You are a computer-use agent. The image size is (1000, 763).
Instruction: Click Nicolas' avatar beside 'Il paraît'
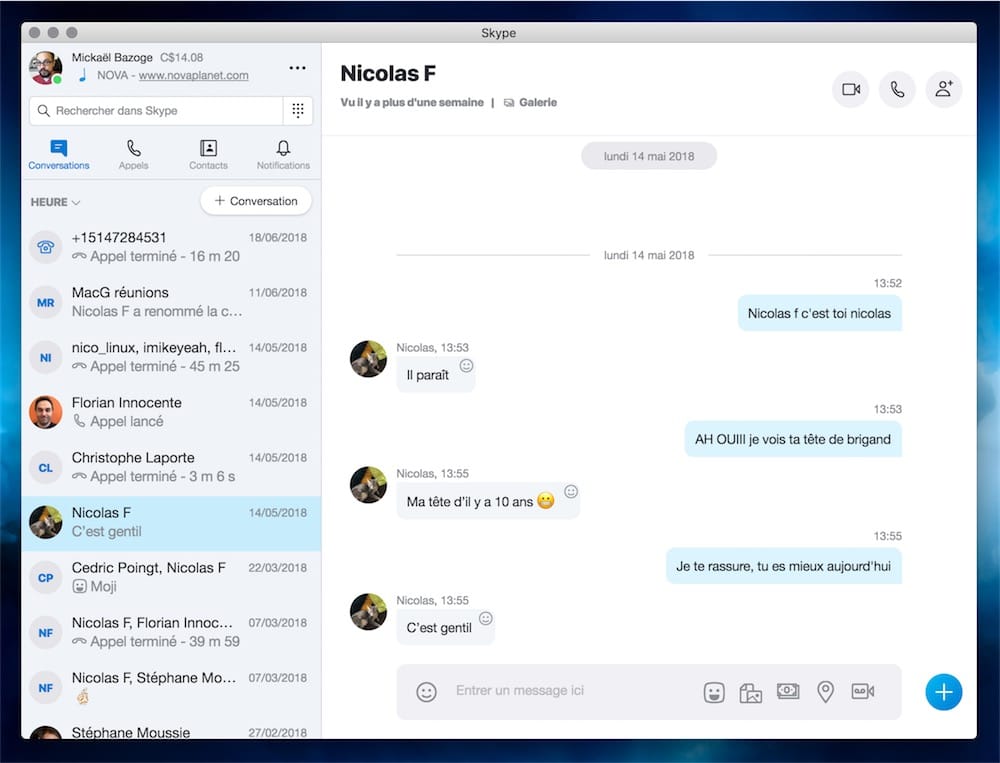[368, 359]
